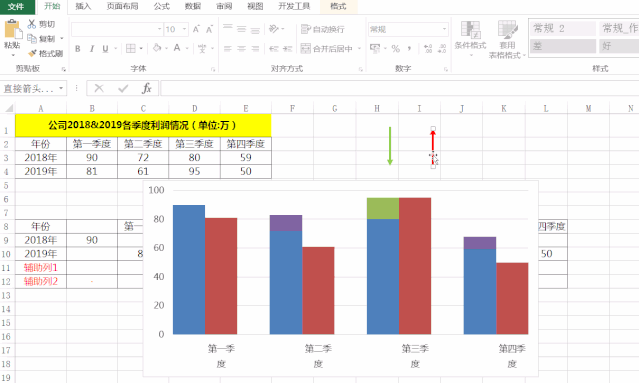Image resolution: width=639 pixels, height=383 pixels.
Task: Click the text orientation icon
Action: 274,29
